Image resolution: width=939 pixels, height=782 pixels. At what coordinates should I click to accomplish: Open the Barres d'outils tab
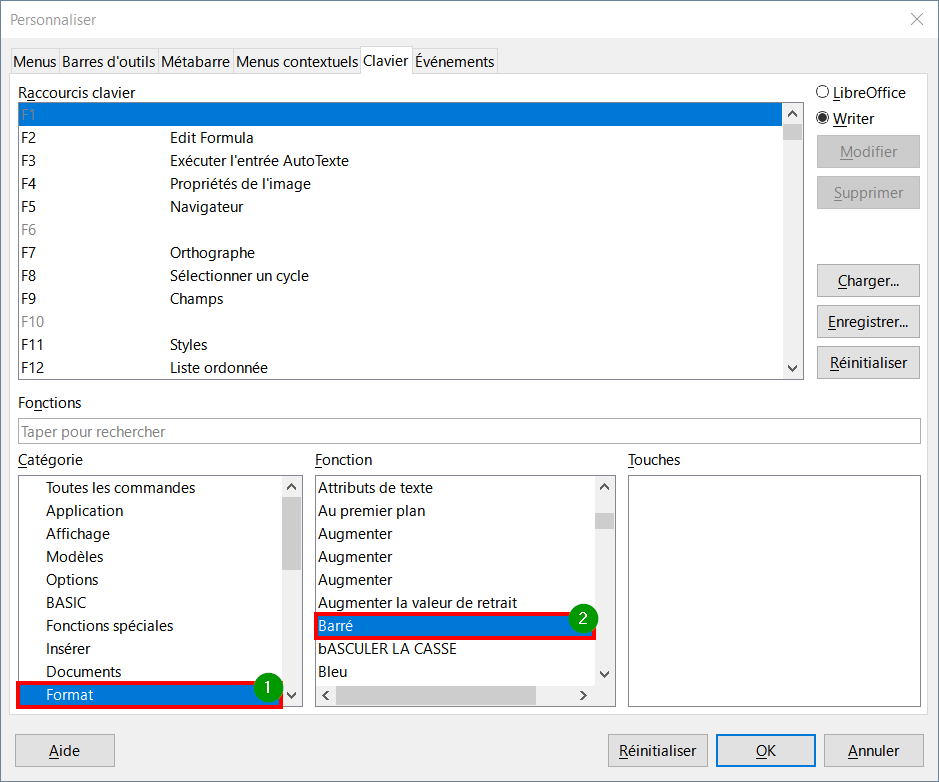(108, 62)
